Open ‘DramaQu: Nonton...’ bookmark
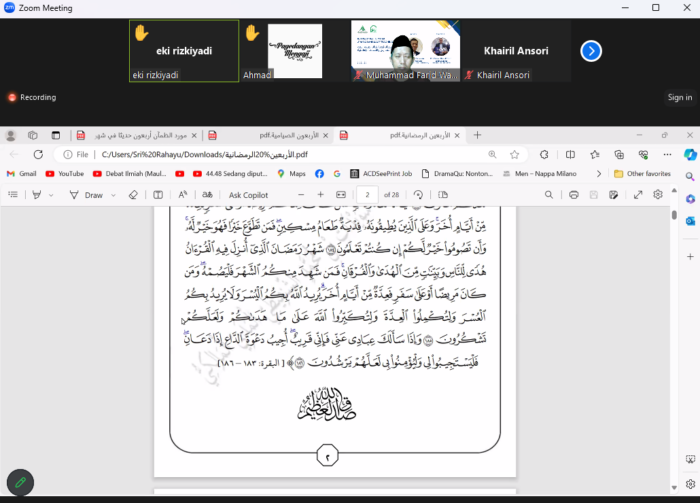Screen dimensions: 700x503 pyautogui.click(x=457, y=174)
